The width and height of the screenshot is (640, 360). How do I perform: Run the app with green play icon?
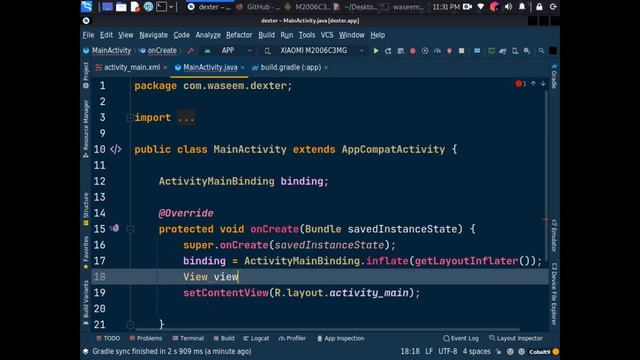pos(376,51)
